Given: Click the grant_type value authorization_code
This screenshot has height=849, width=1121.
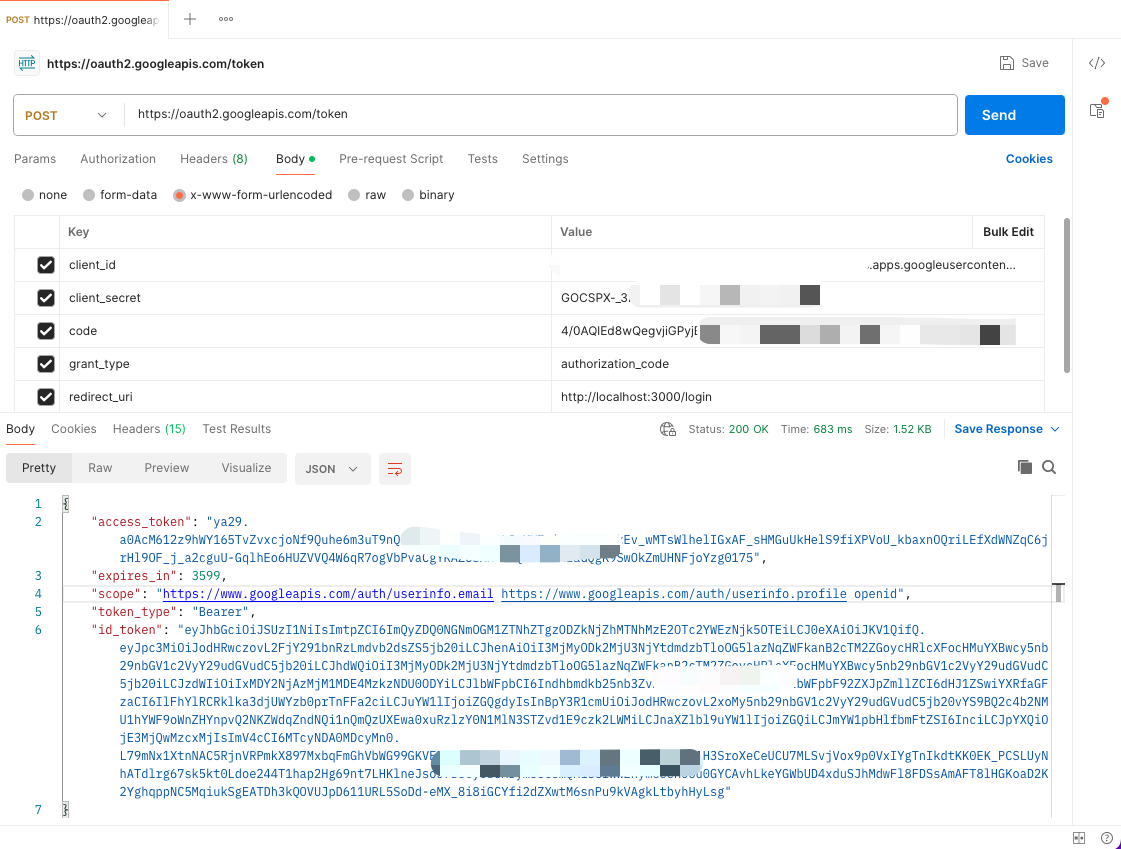Looking at the screenshot, I should [x=615, y=364].
